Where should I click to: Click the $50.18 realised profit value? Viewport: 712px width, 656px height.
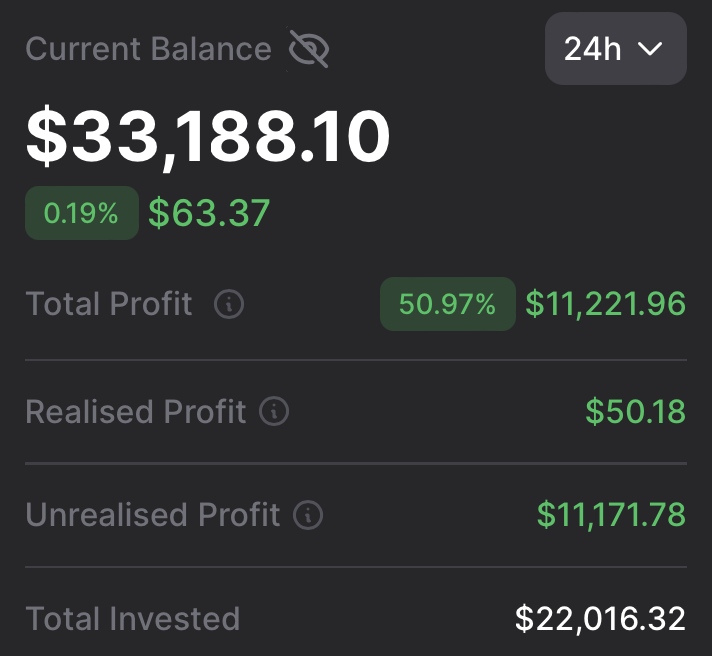click(x=636, y=411)
